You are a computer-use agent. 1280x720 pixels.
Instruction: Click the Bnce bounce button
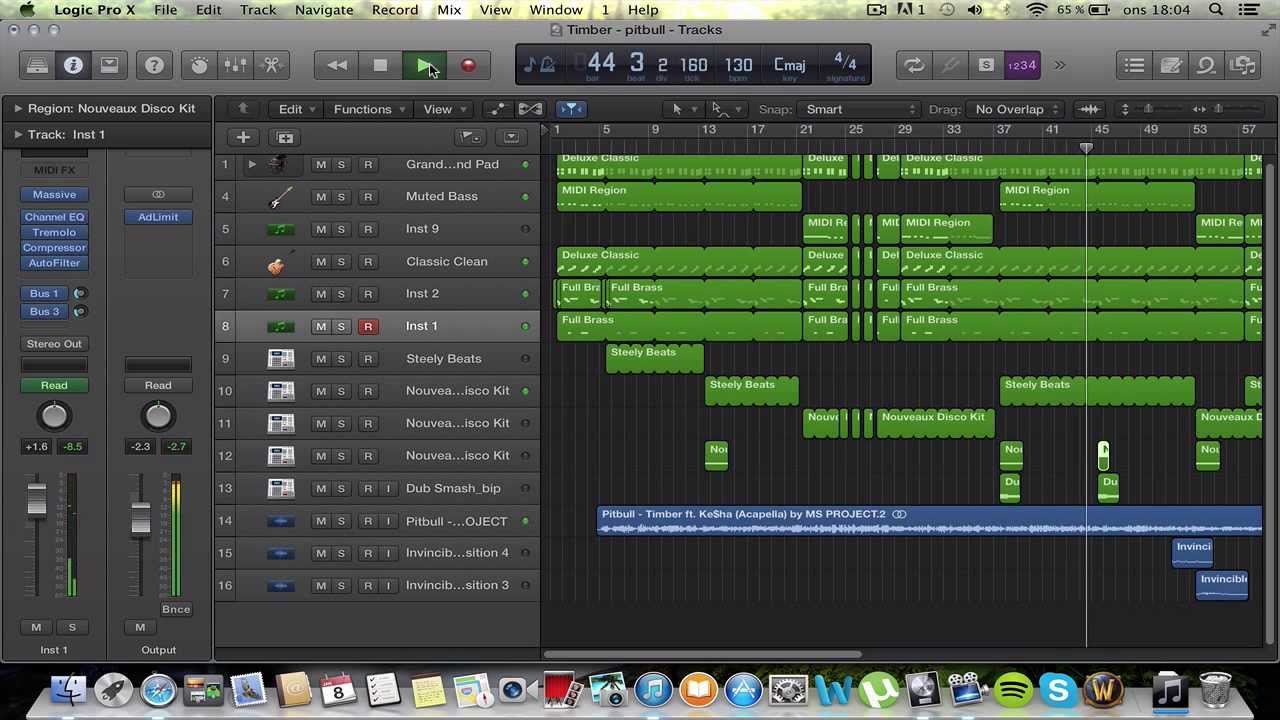coord(176,609)
